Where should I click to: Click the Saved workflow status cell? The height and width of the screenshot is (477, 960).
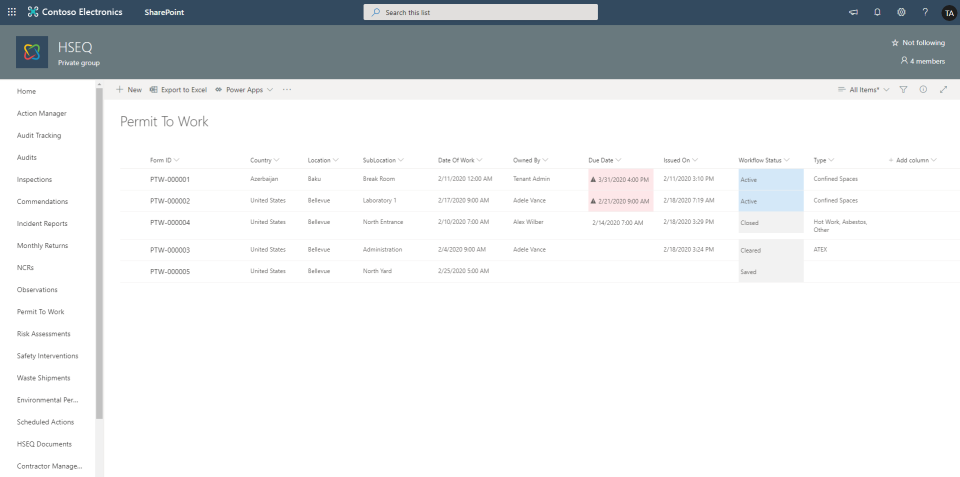(x=771, y=272)
